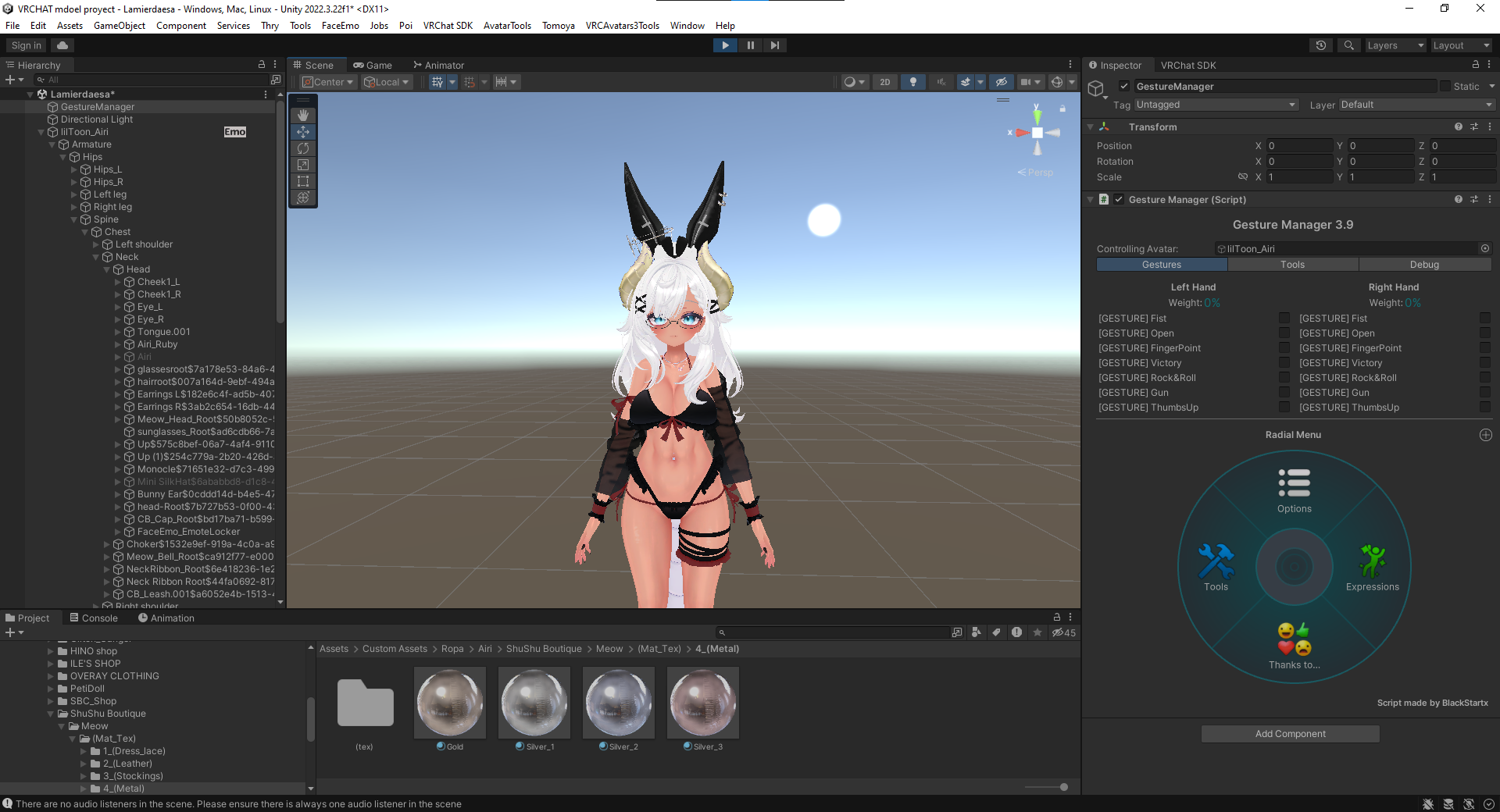
Task: Enable Left Hand Victory gesture checkbox
Action: tap(1284, 363)
